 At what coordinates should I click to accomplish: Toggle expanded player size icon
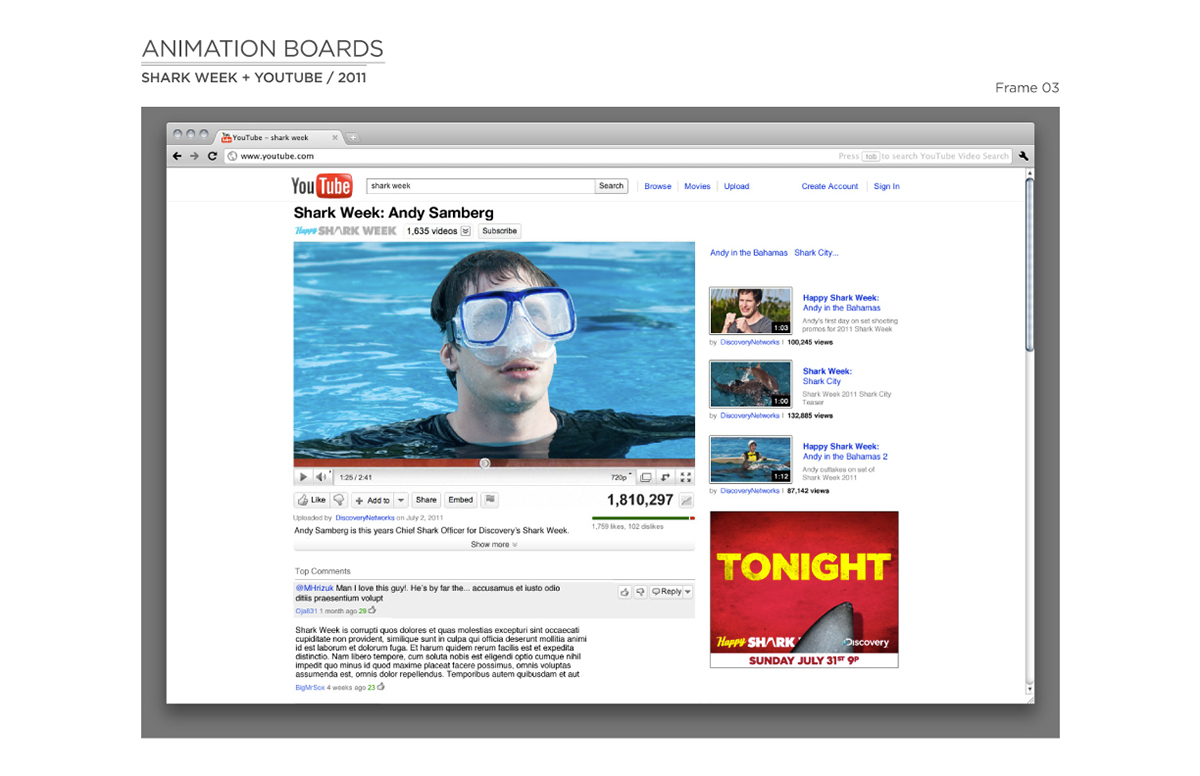pos(666,477)
